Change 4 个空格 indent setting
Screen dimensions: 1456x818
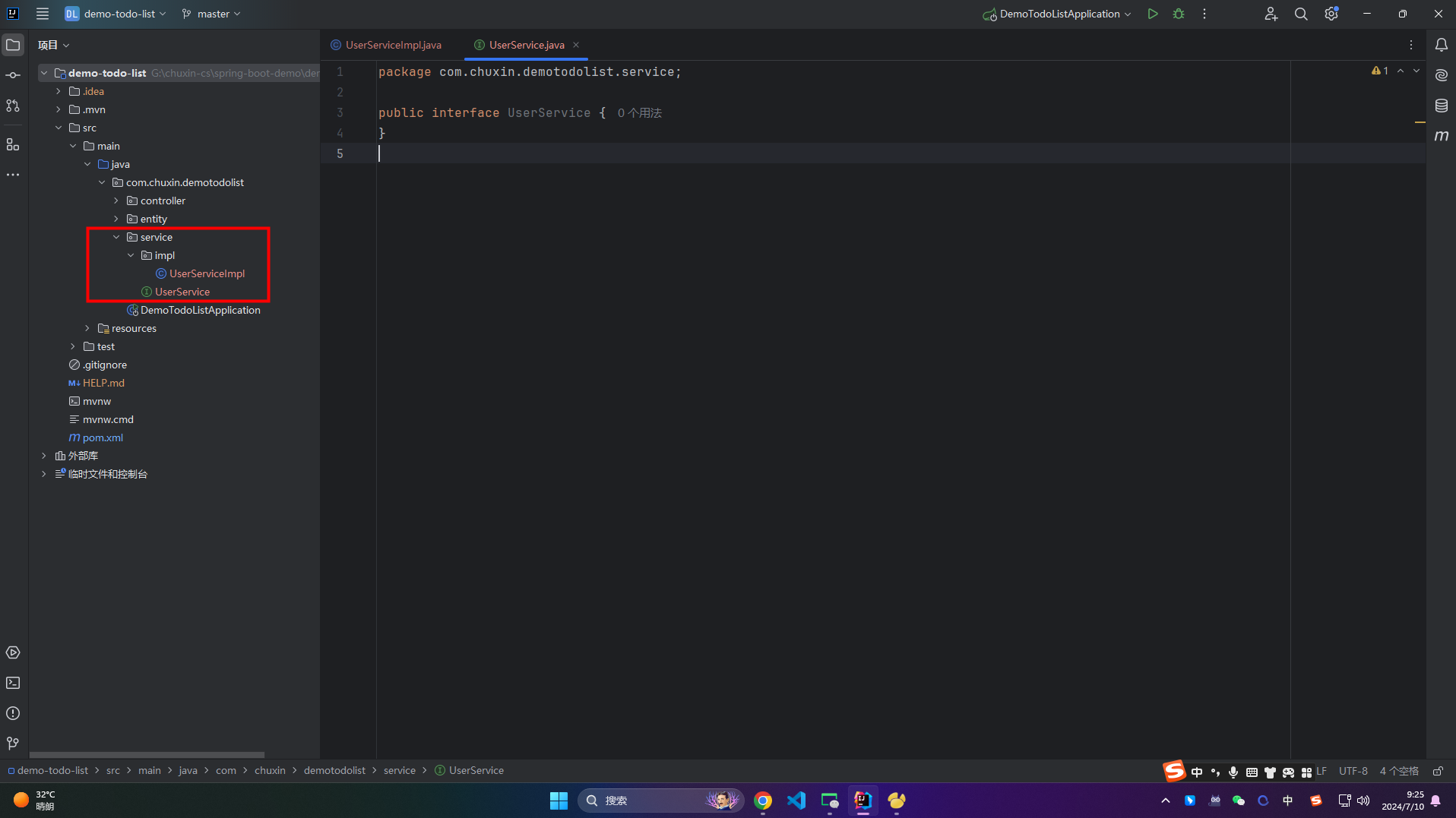(1398, 771)
